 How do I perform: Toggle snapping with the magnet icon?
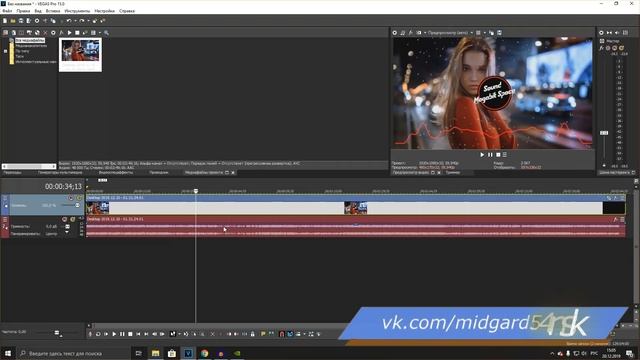pos(282,334)
